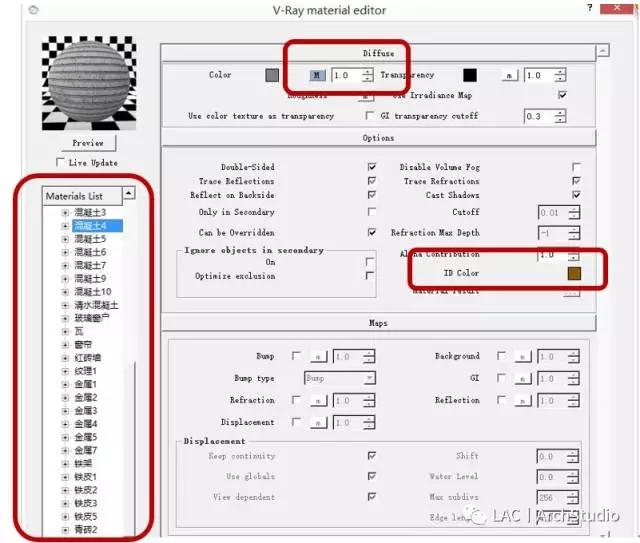Click the help question mark in title bar

point(590,7)
